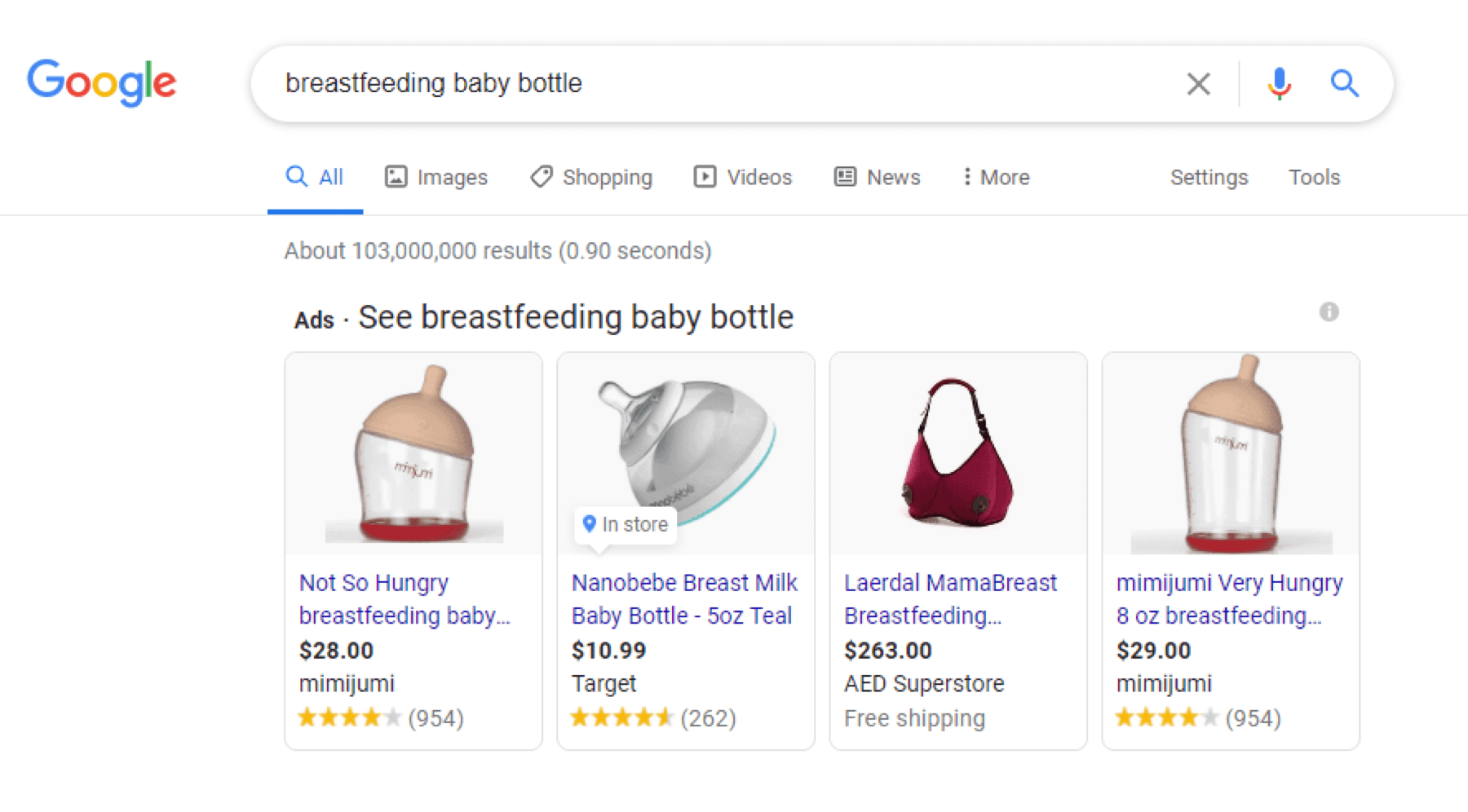Open the Tools options
This screenshot has width=1468, height=812.
1314,177
